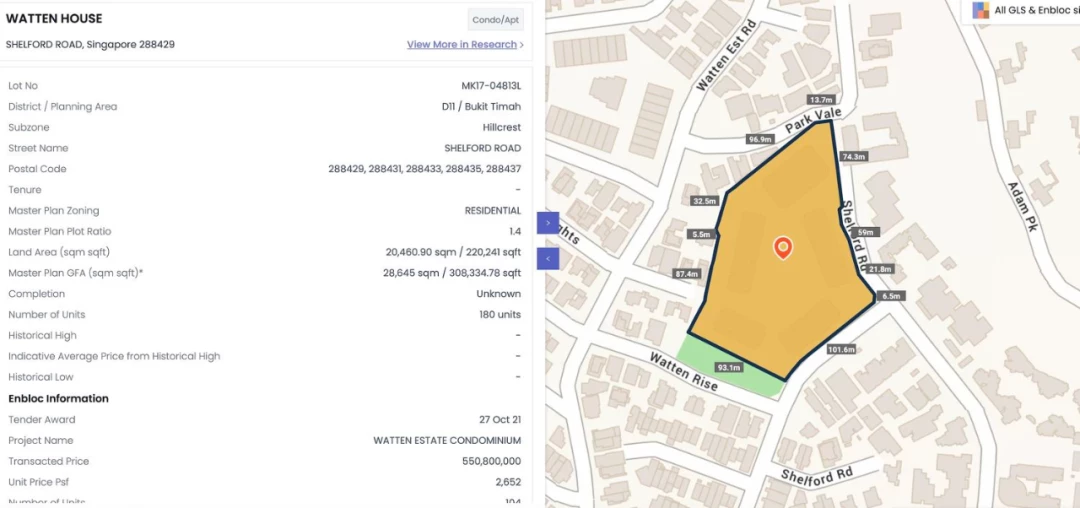Click the 13.7m label near Park Vale

[x=822, y=100]
